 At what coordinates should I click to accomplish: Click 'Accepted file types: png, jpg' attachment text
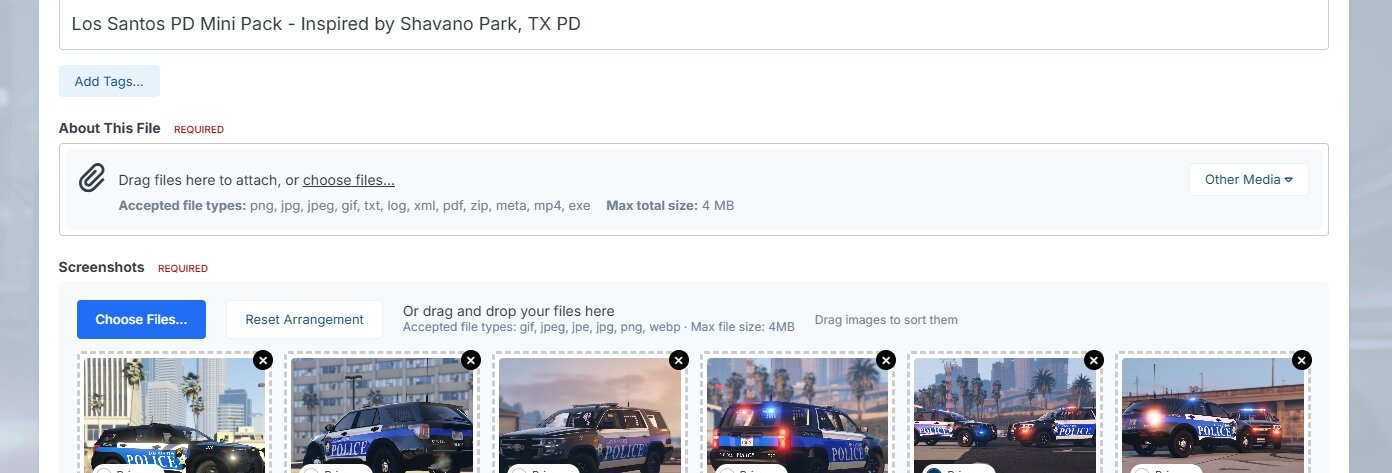(x=354, y=206)
